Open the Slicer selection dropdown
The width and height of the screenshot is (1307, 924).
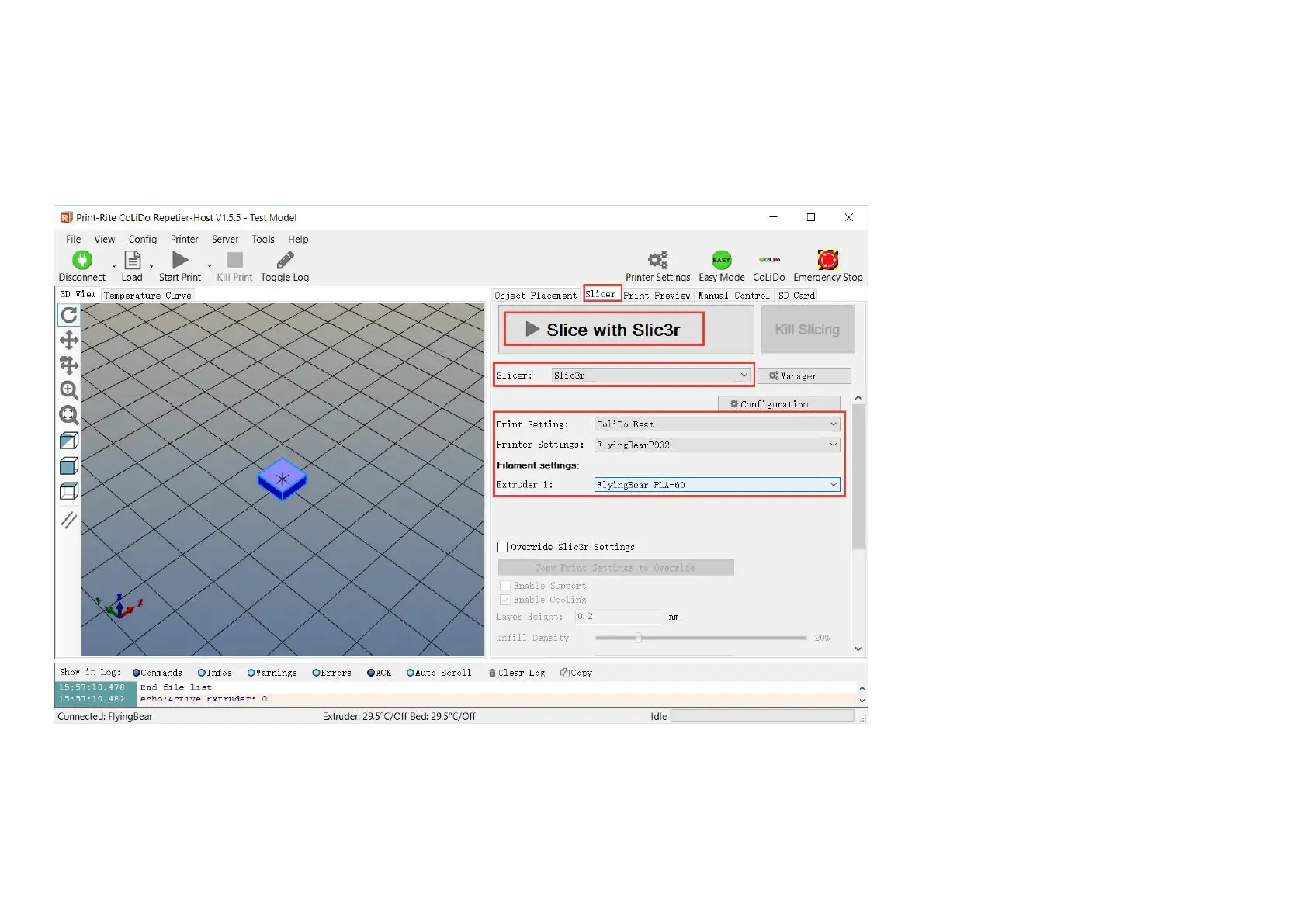pyautogui.click(x=650, y=375)
